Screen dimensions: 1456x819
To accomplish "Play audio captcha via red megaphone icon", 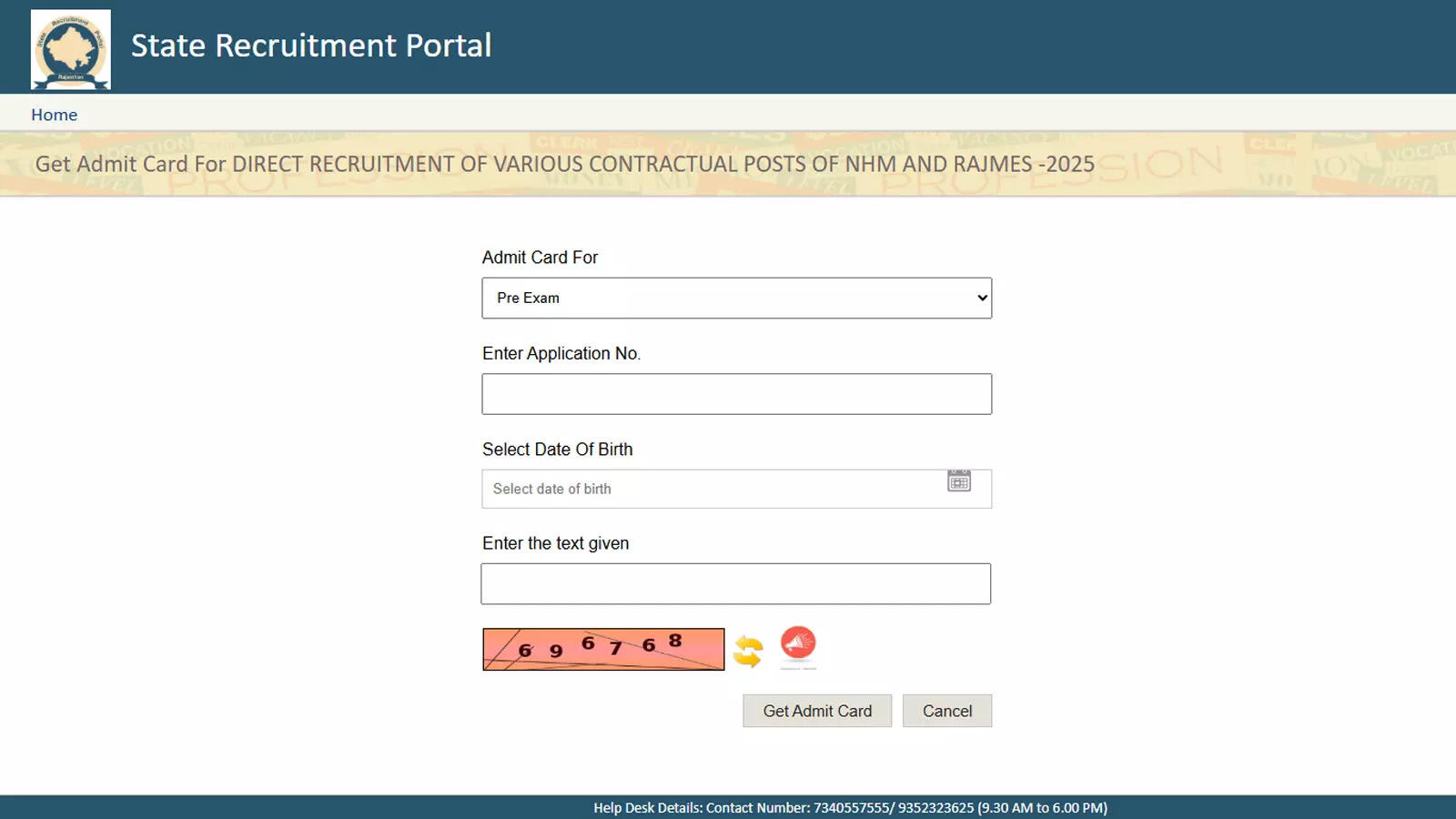I will 798,644.
